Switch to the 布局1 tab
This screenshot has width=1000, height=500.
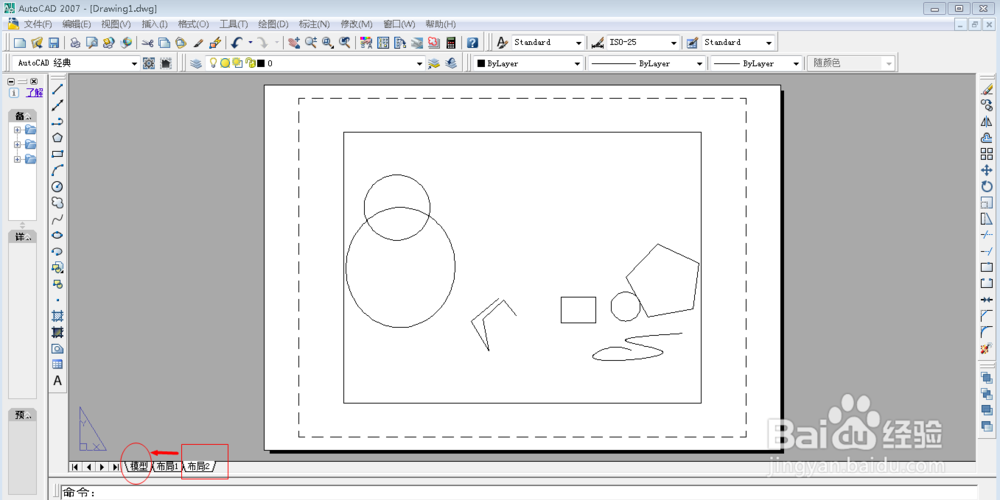point(168,467)
